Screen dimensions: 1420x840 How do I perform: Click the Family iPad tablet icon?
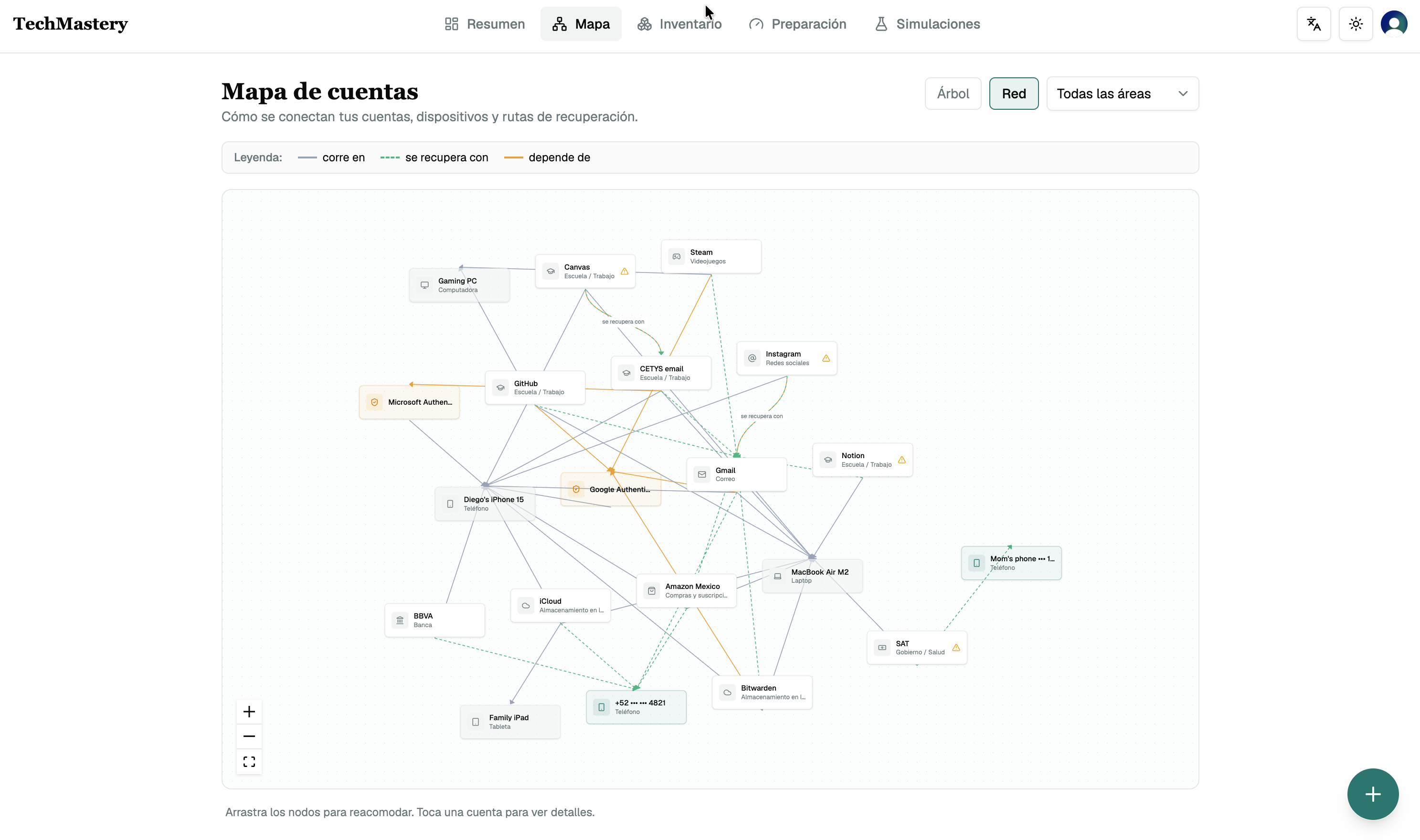476,722
